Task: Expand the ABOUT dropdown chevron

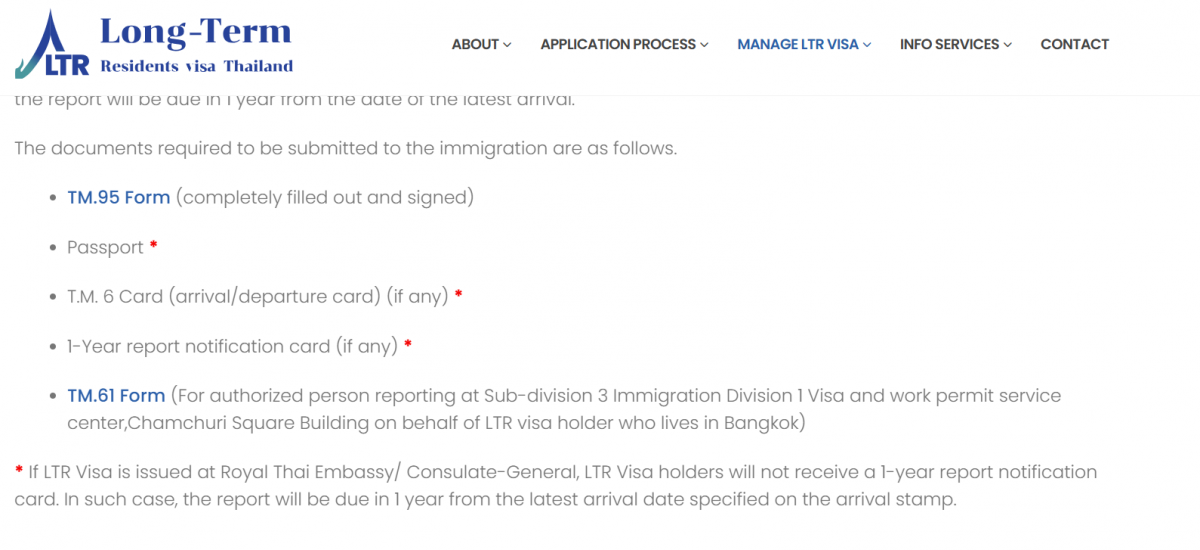Action: 507,45
